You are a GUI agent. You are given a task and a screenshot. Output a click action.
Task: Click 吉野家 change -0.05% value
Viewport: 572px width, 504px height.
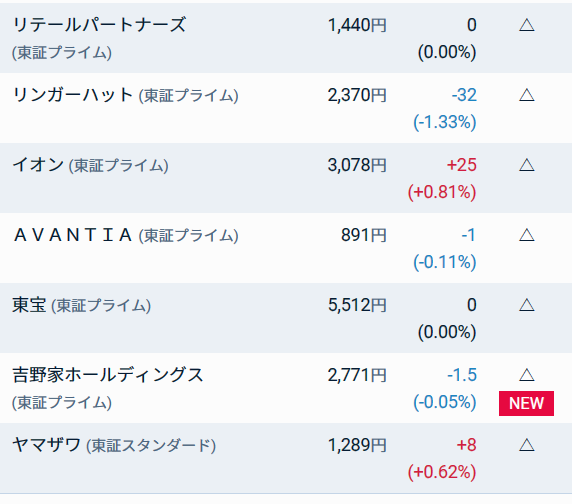point(445,402)
